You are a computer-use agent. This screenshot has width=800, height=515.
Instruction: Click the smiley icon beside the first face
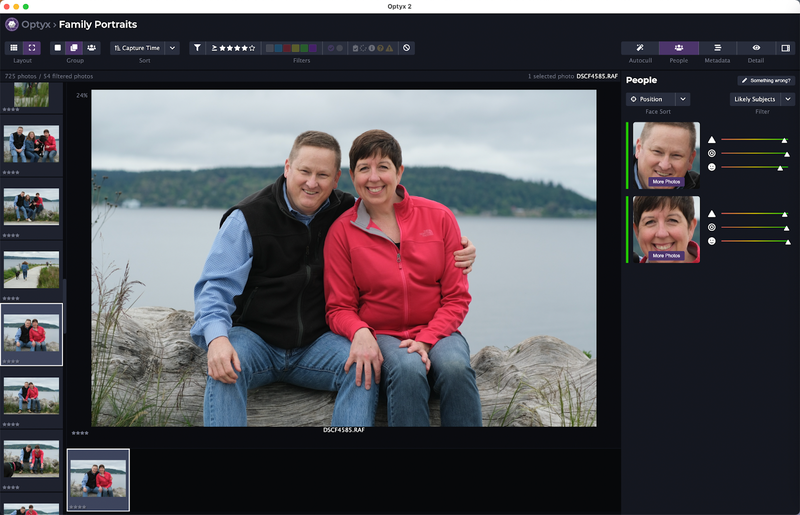712,167
